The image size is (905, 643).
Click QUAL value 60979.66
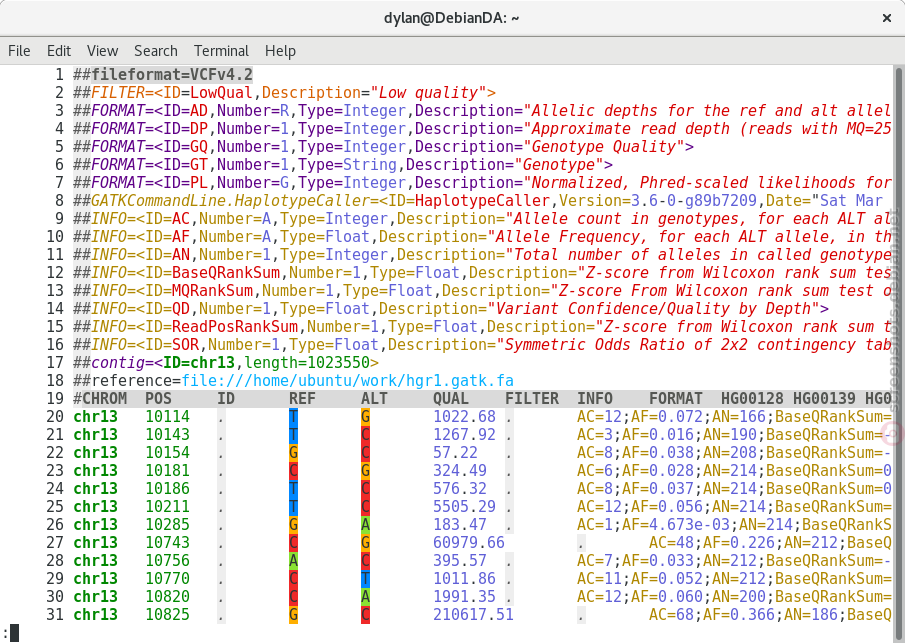(x=469, y=542)
